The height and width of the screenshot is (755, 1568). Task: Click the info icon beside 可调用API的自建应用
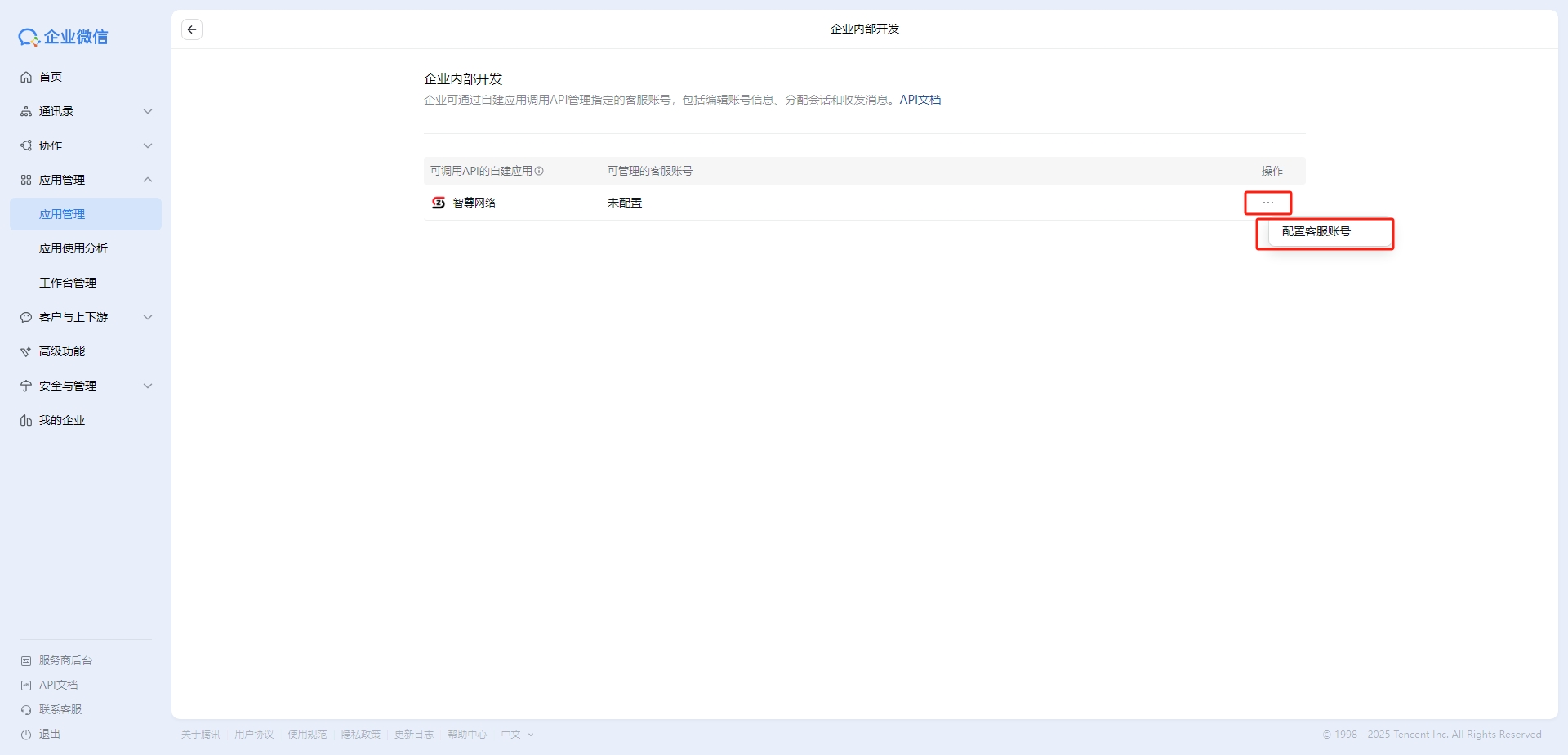pos(539,171)
